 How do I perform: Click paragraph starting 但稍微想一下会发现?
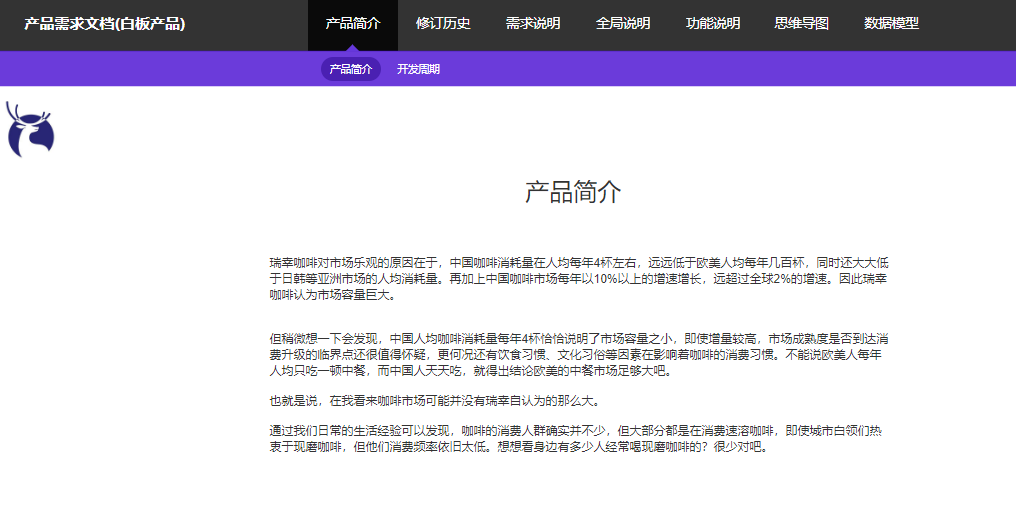pyautogui.click(x=579, y=355)
